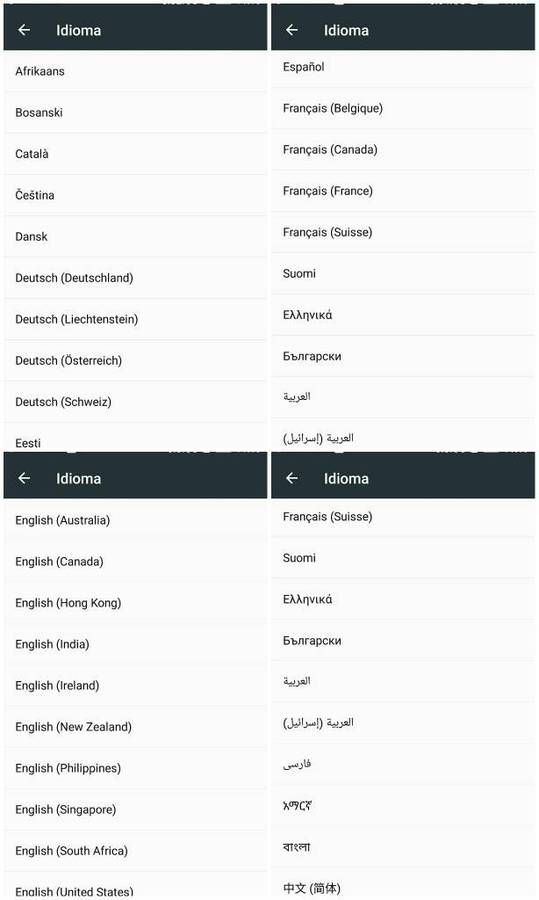Tap back arrow above English (Australia) list
The height and width of the screenshot is (900, 539).
(24, 478)
